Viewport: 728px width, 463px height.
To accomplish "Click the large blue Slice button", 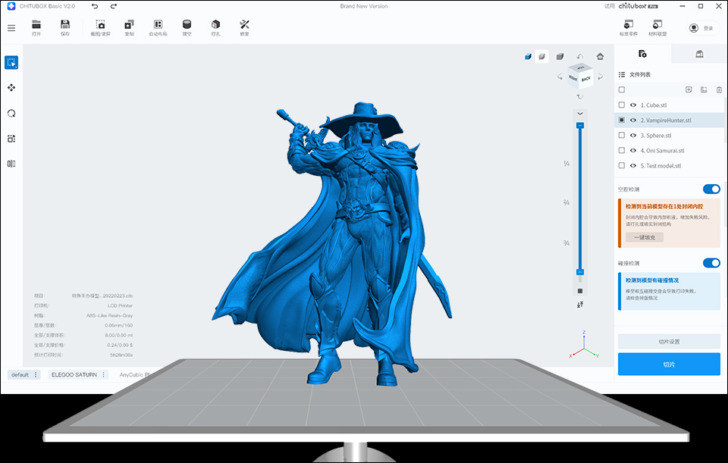I will (x=669, y=364).
